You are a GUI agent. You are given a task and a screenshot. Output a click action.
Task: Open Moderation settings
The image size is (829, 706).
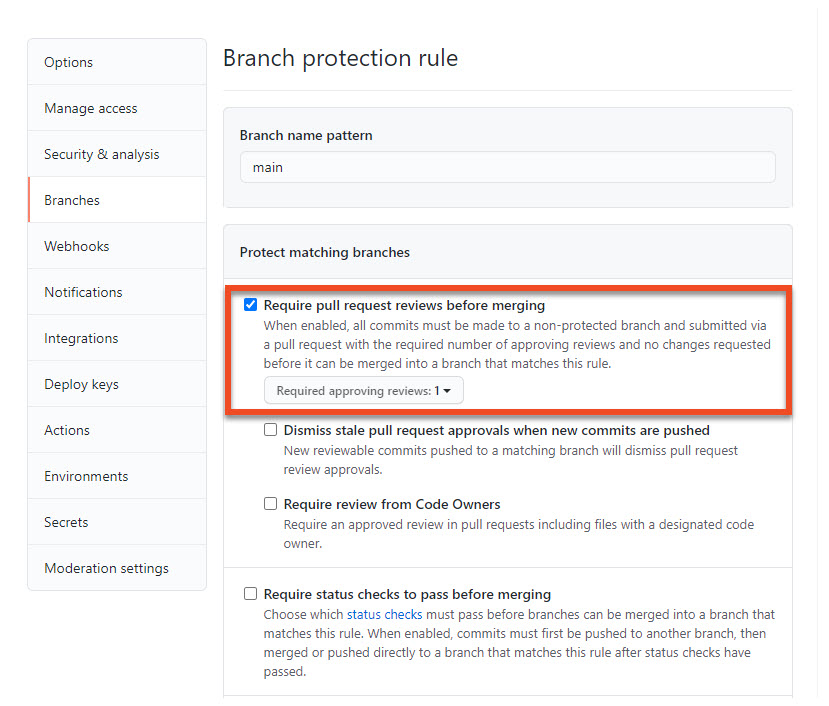click(x=106, y=568)
